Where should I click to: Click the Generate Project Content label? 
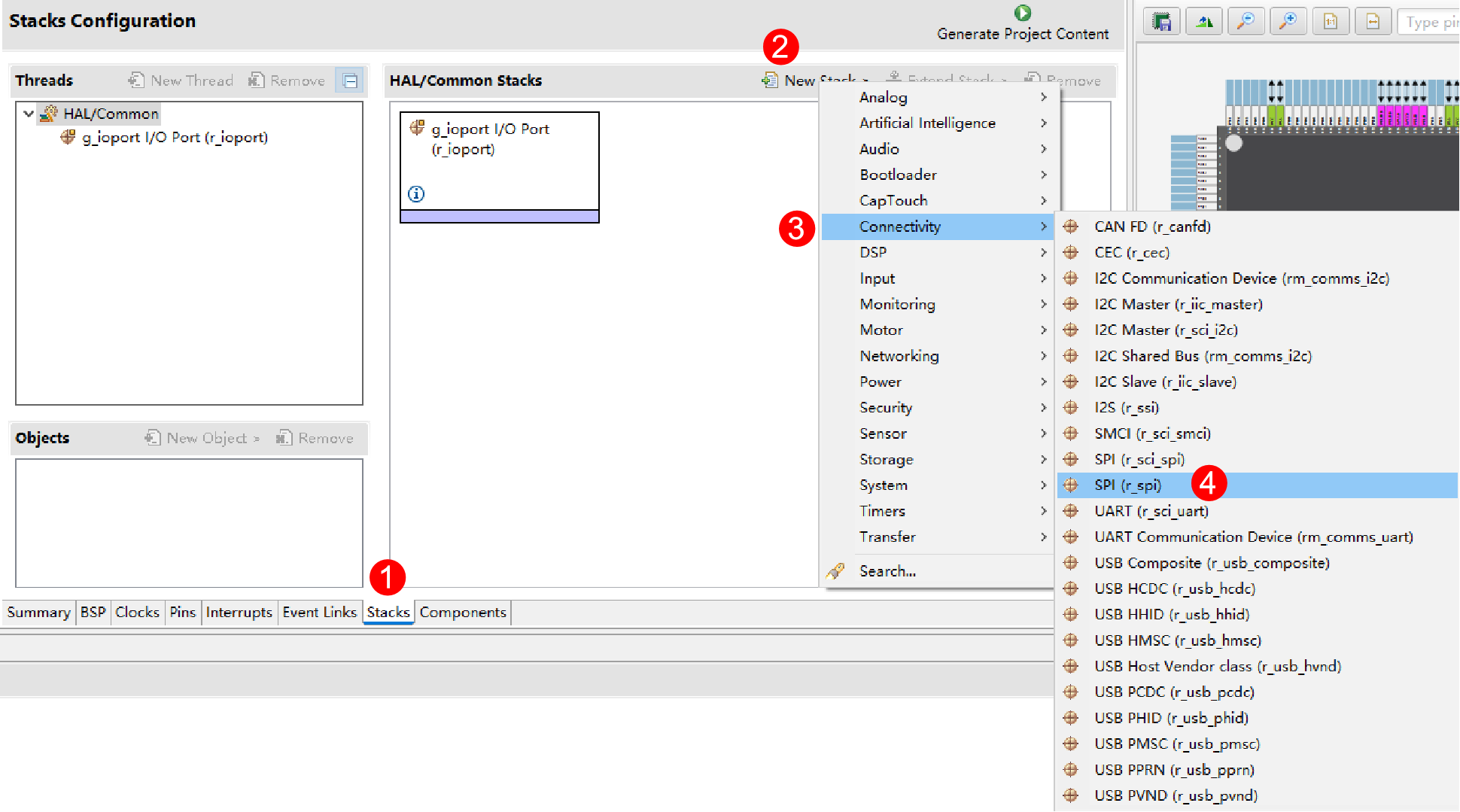coord(1022,34)
